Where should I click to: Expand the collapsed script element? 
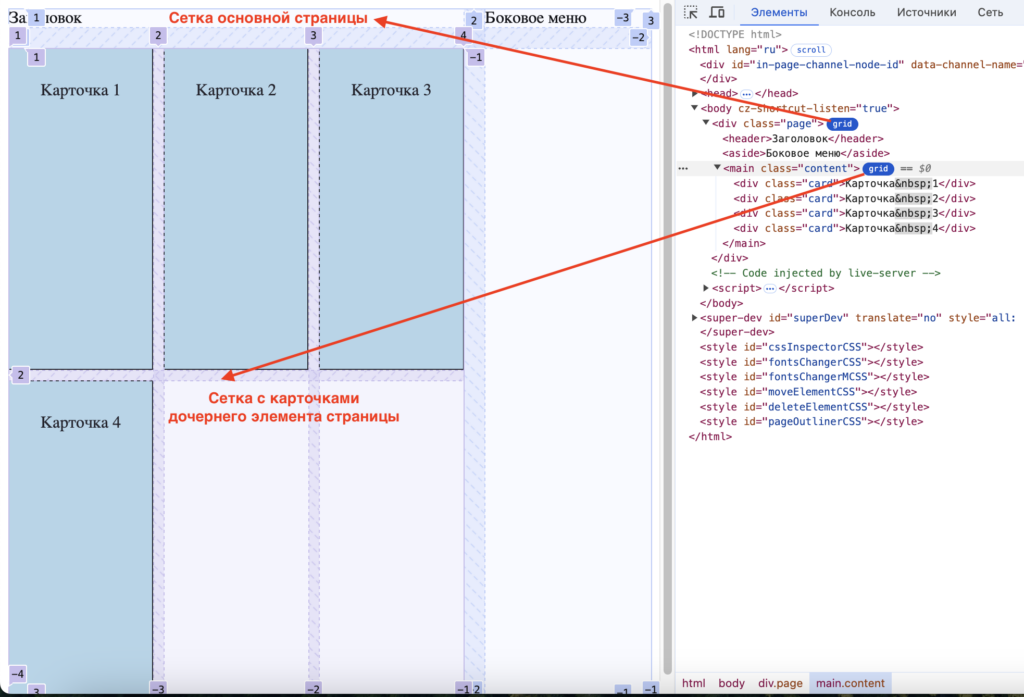click(706, 287)
